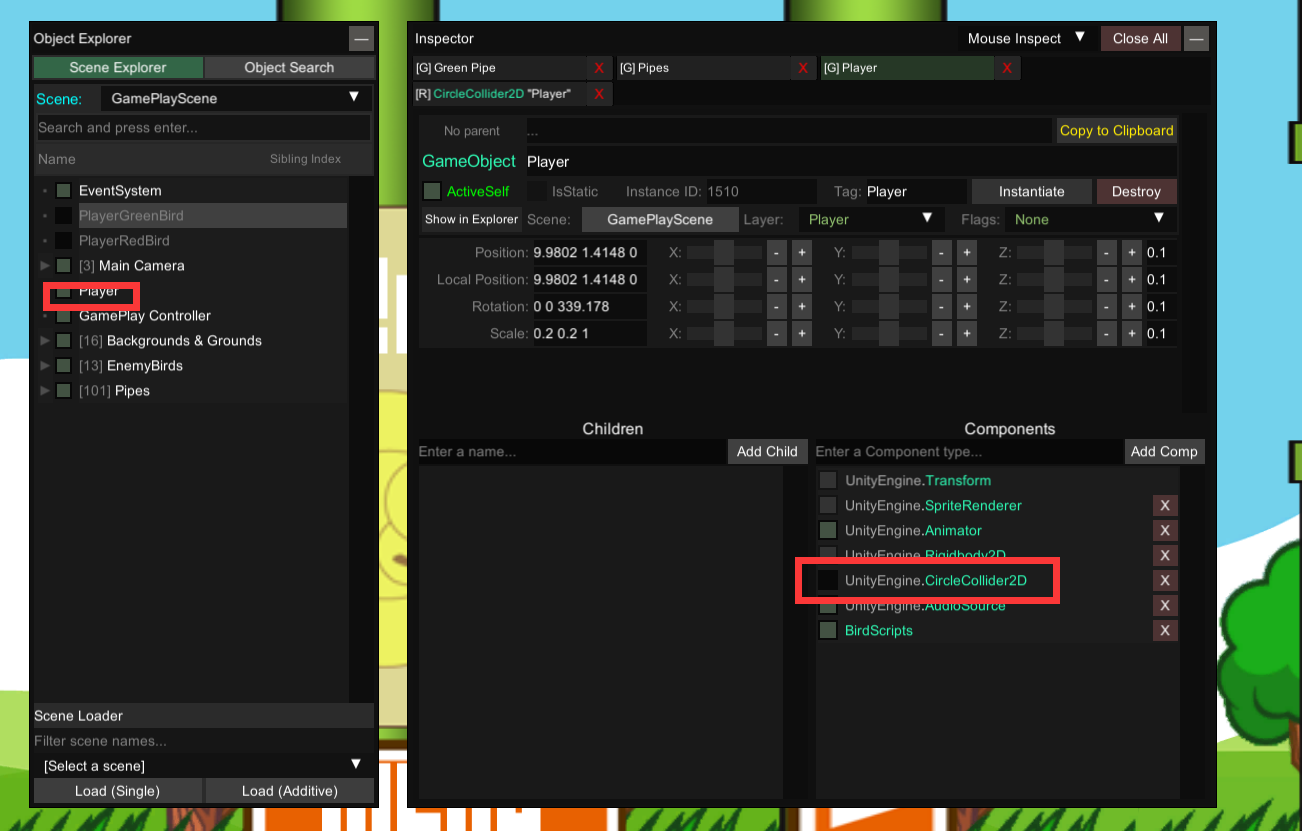The image size is (1302, 831).
Task: Focus the Search and press enter field
Action: point(203,128)
